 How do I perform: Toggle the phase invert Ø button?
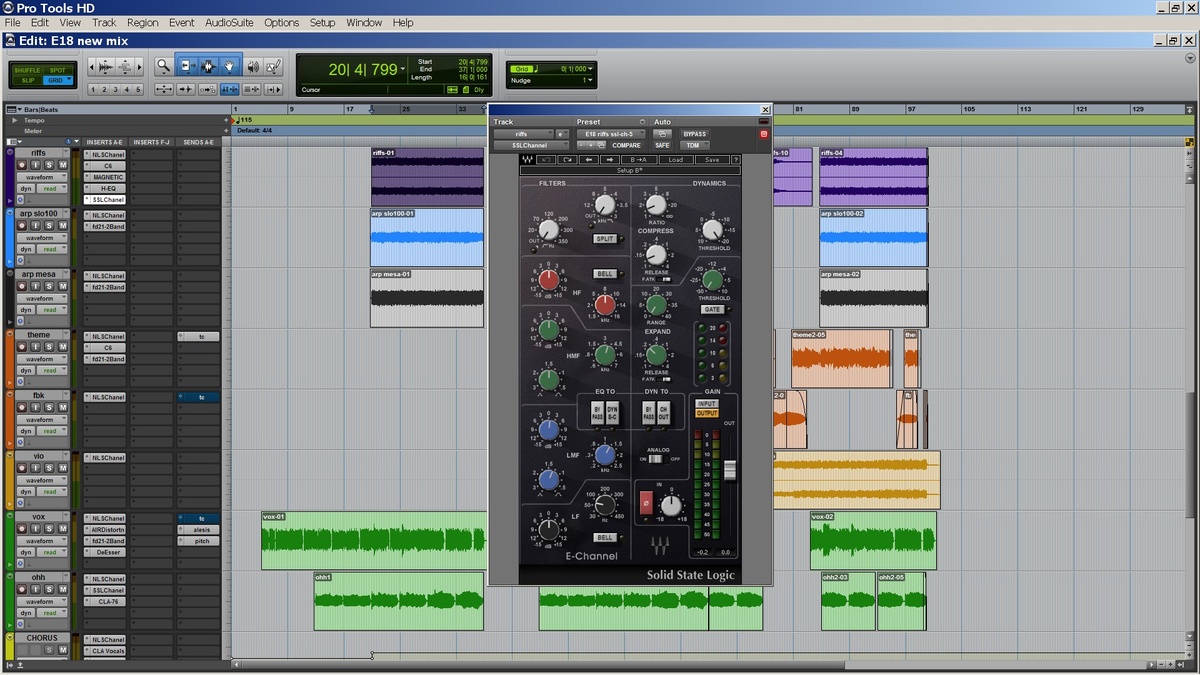tap(646, 503)
